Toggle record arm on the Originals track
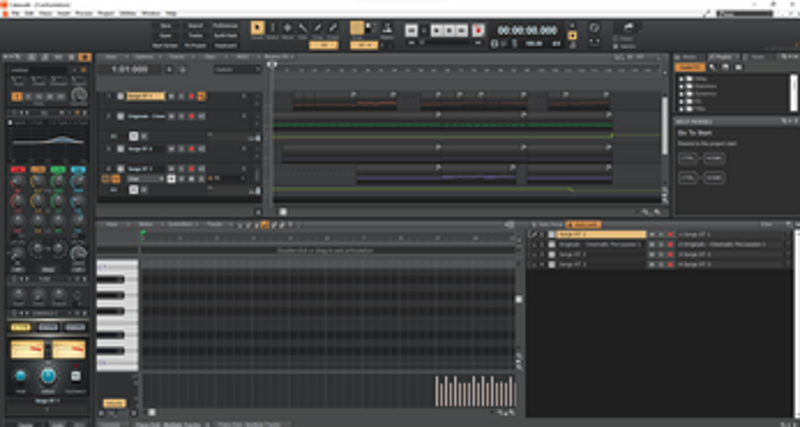 click(x=191, y=116)
